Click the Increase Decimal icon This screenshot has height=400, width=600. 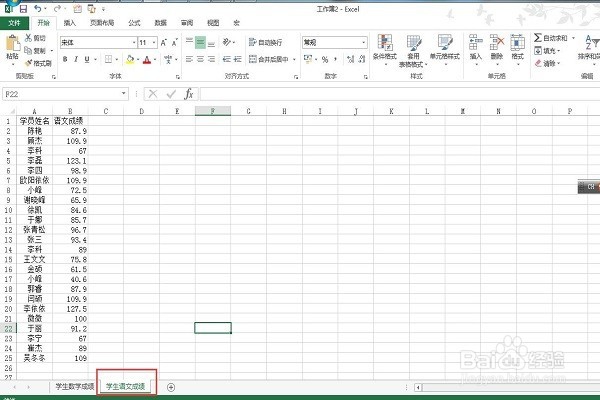pos(351,59)
